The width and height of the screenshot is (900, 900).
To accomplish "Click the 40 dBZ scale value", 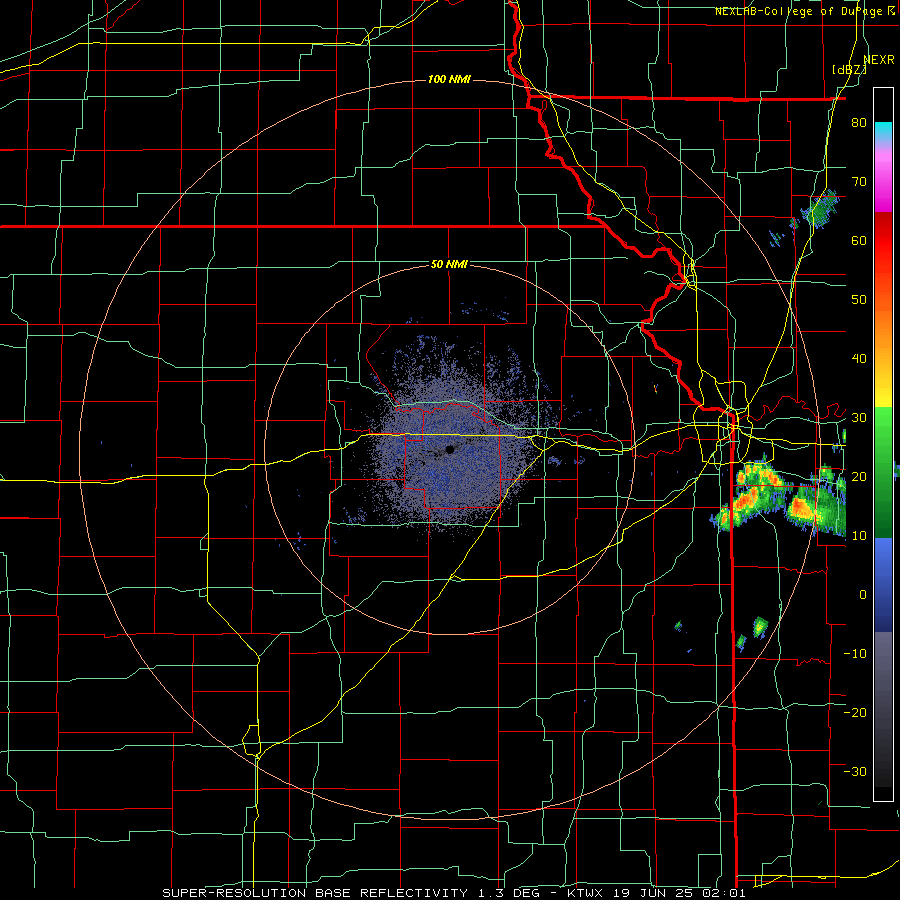I will [x=859, y=359].
